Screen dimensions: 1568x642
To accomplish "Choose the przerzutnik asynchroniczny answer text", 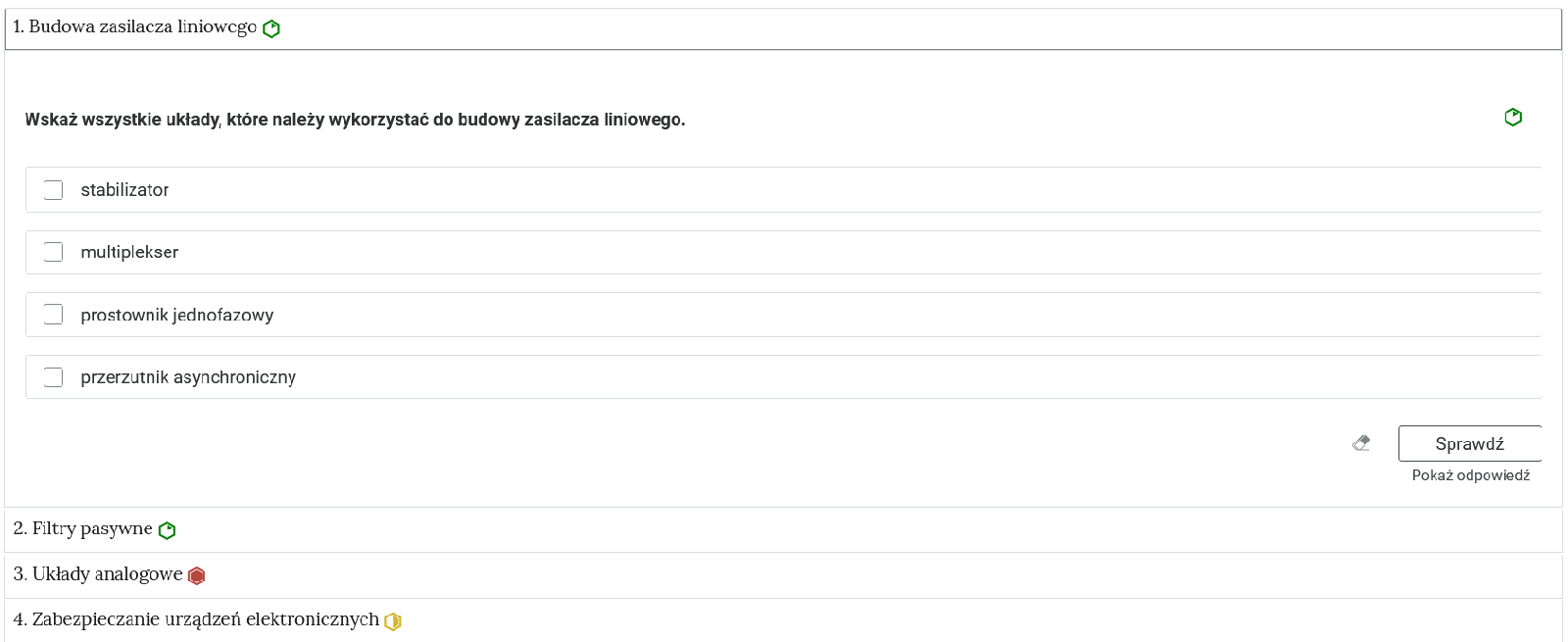I will 188,377.
